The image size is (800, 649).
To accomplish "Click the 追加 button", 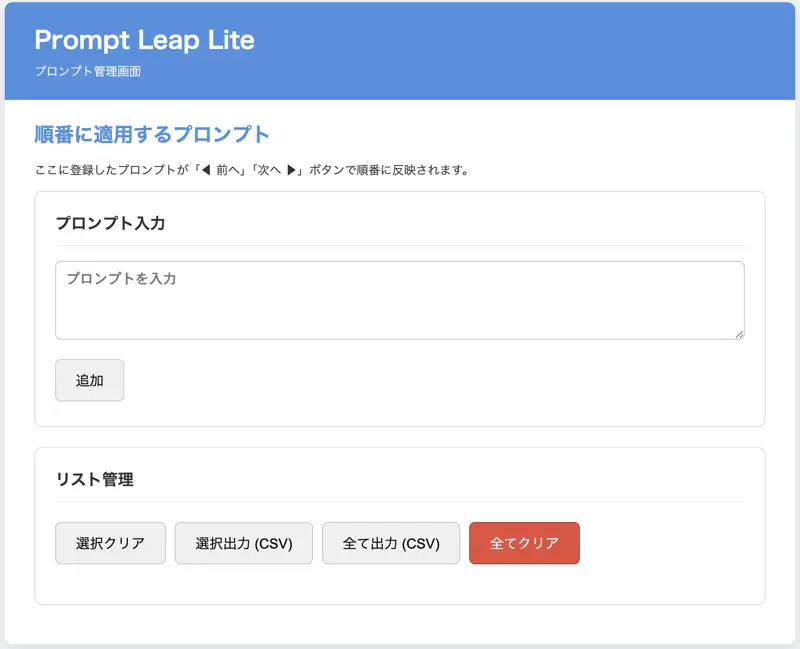I will (89, 380).
